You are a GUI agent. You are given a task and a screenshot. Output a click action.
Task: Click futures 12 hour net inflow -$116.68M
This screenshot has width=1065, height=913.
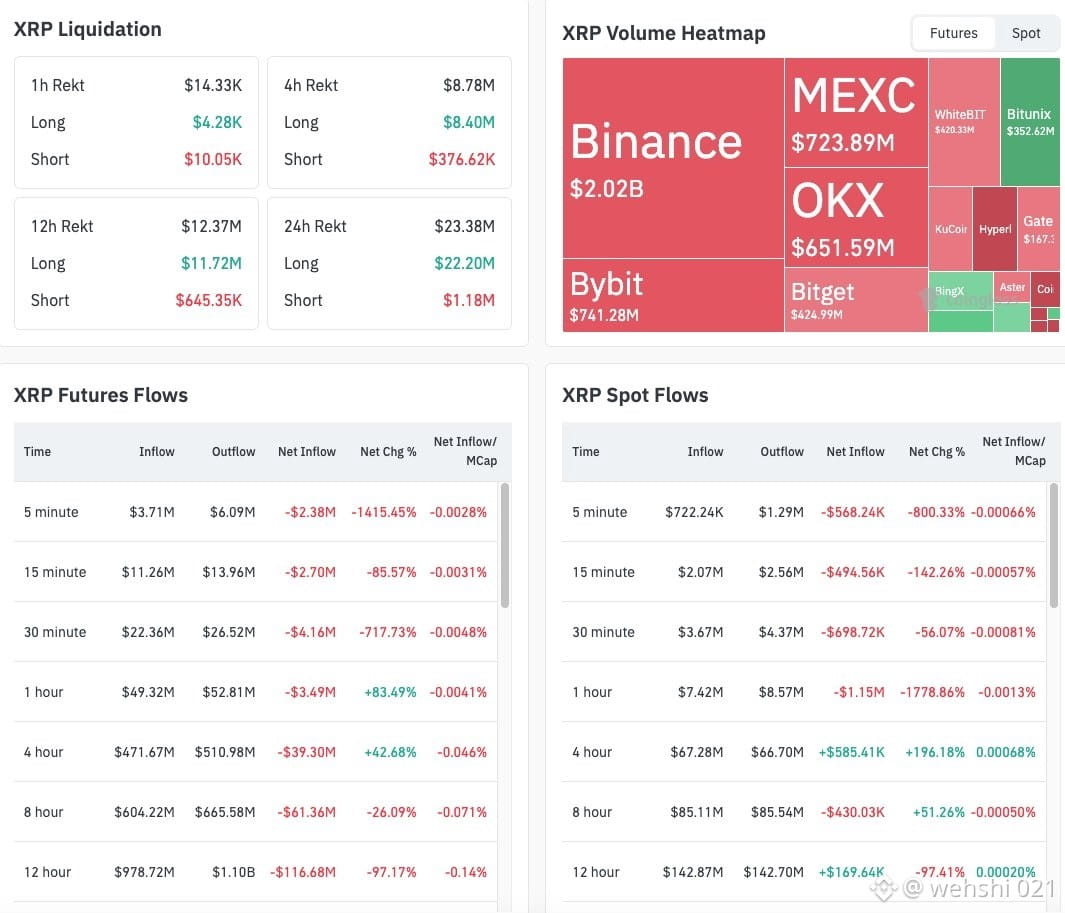(x=303, y=872)
